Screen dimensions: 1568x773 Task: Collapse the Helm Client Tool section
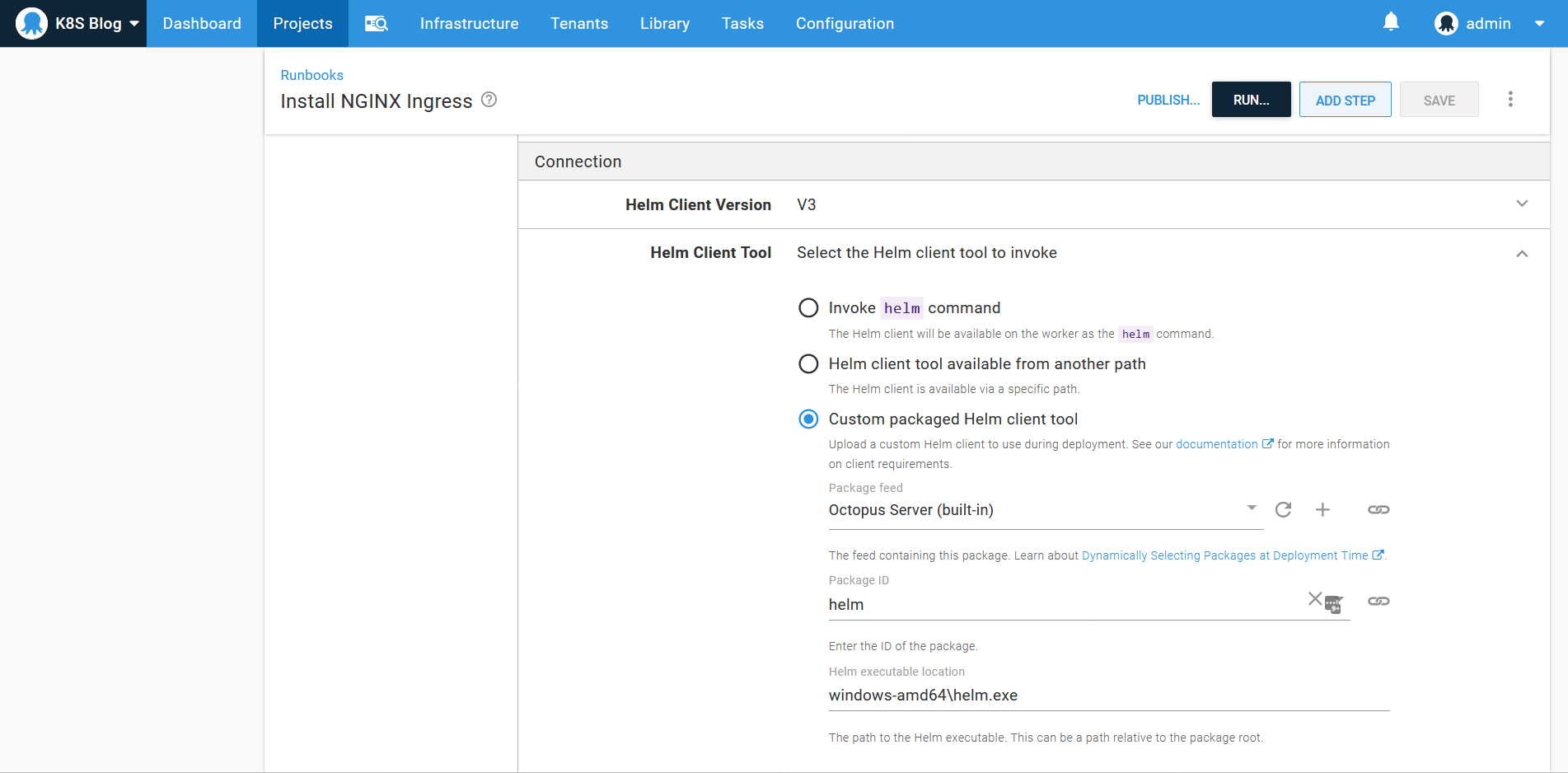click(1521, 254)
